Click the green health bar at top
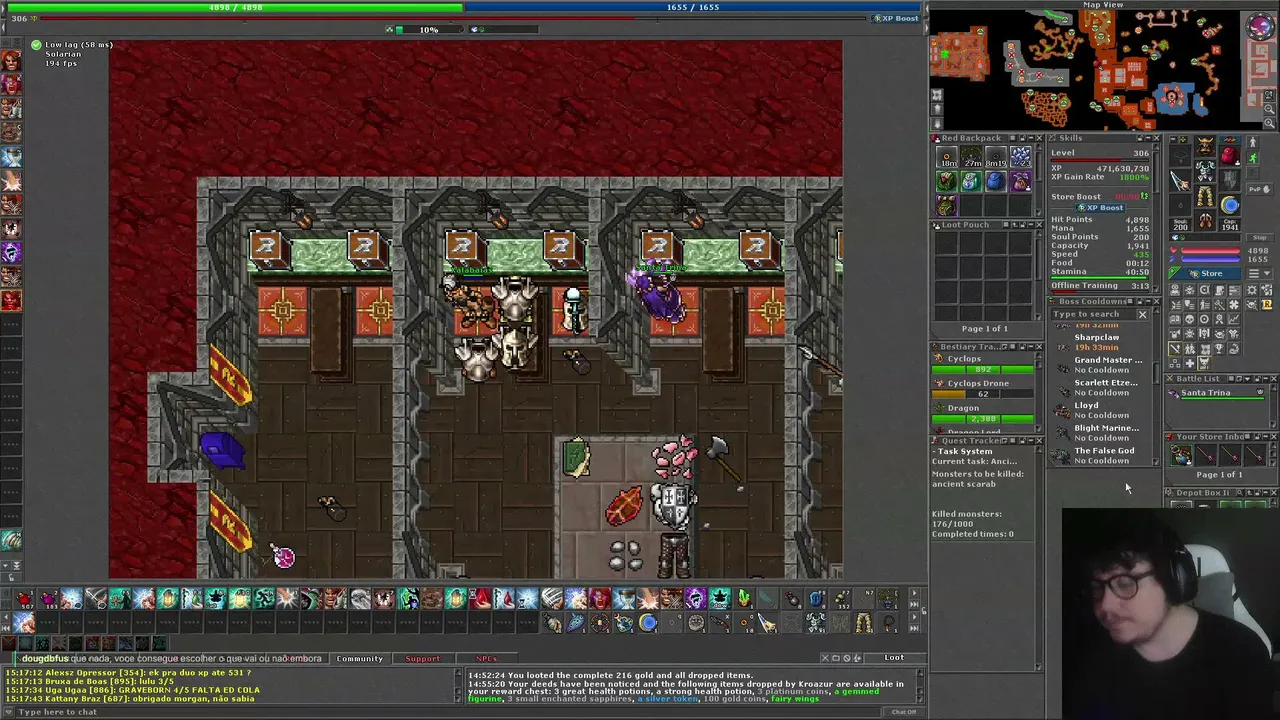 [x=236, y=7]
